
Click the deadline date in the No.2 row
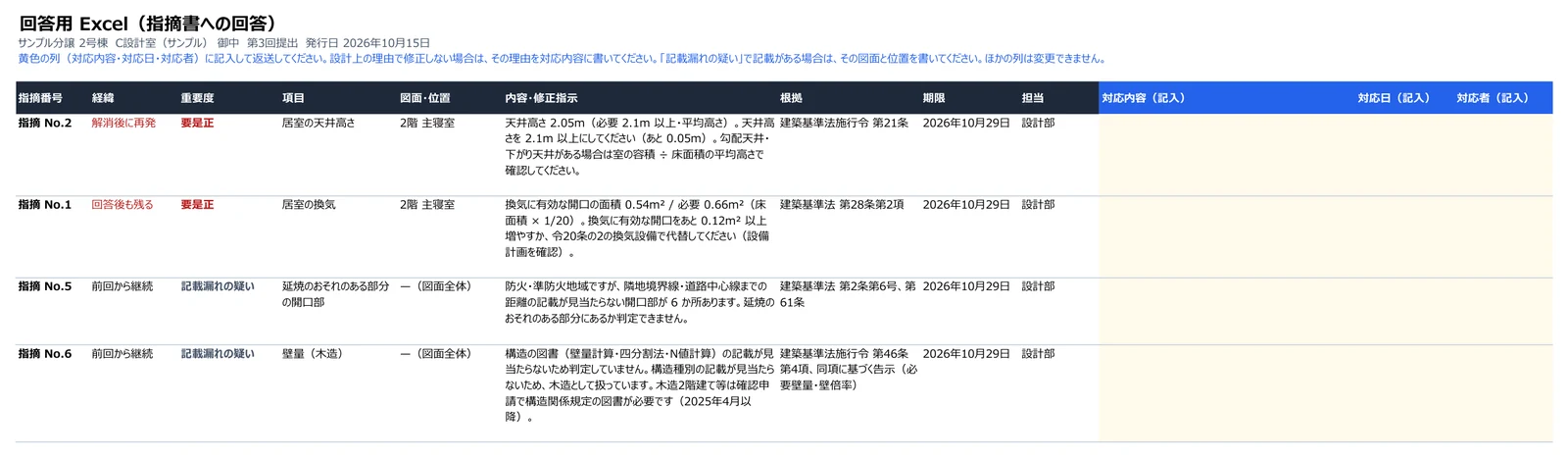pyautogui.click(x=966, y=124)
